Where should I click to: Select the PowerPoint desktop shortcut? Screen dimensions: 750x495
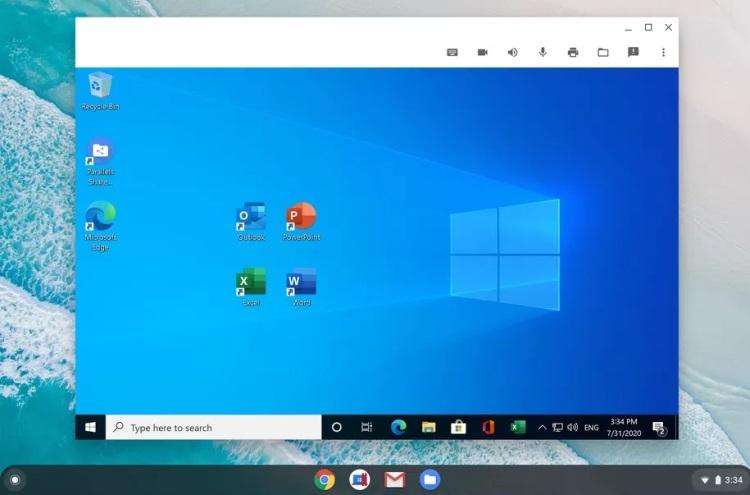300,218
